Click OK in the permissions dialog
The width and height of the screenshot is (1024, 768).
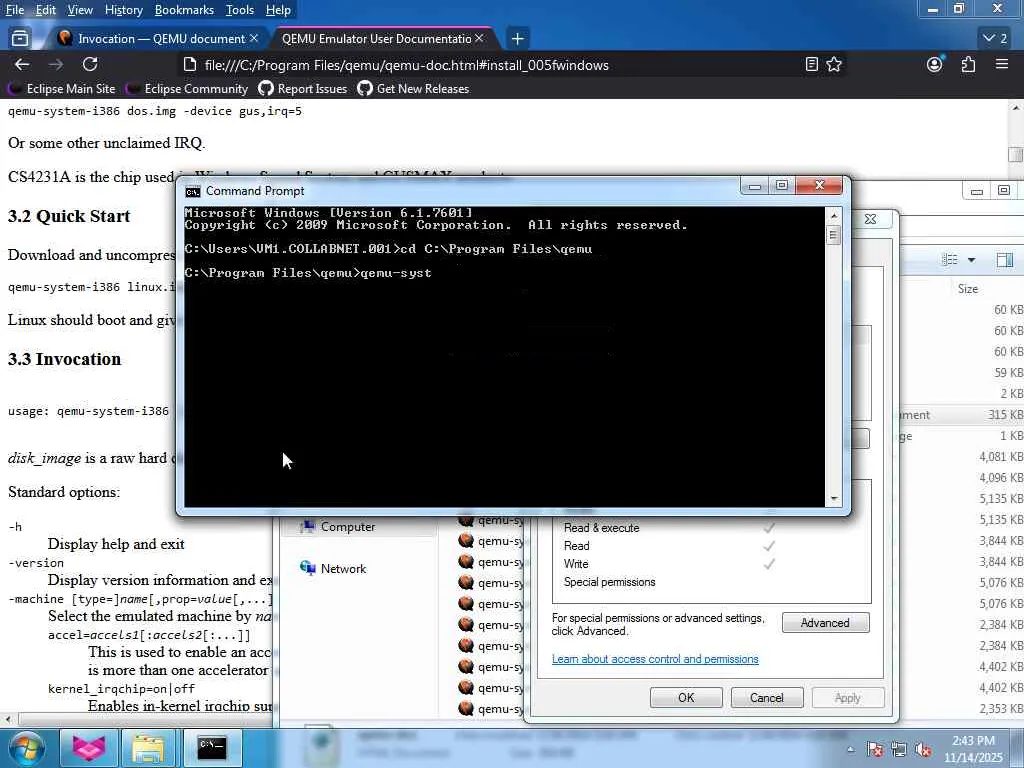686,697
